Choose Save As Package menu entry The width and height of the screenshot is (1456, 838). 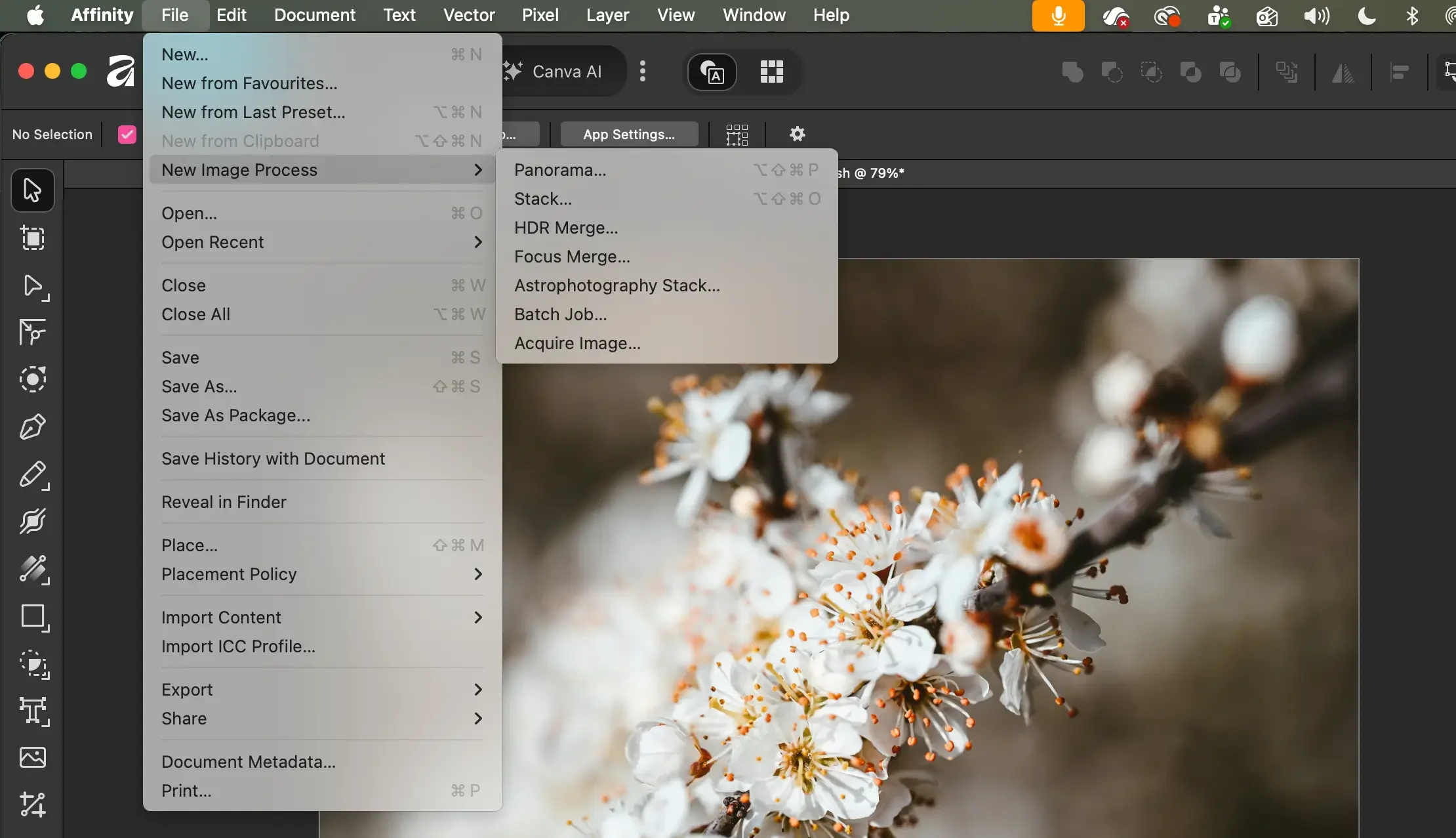point(235,415)
